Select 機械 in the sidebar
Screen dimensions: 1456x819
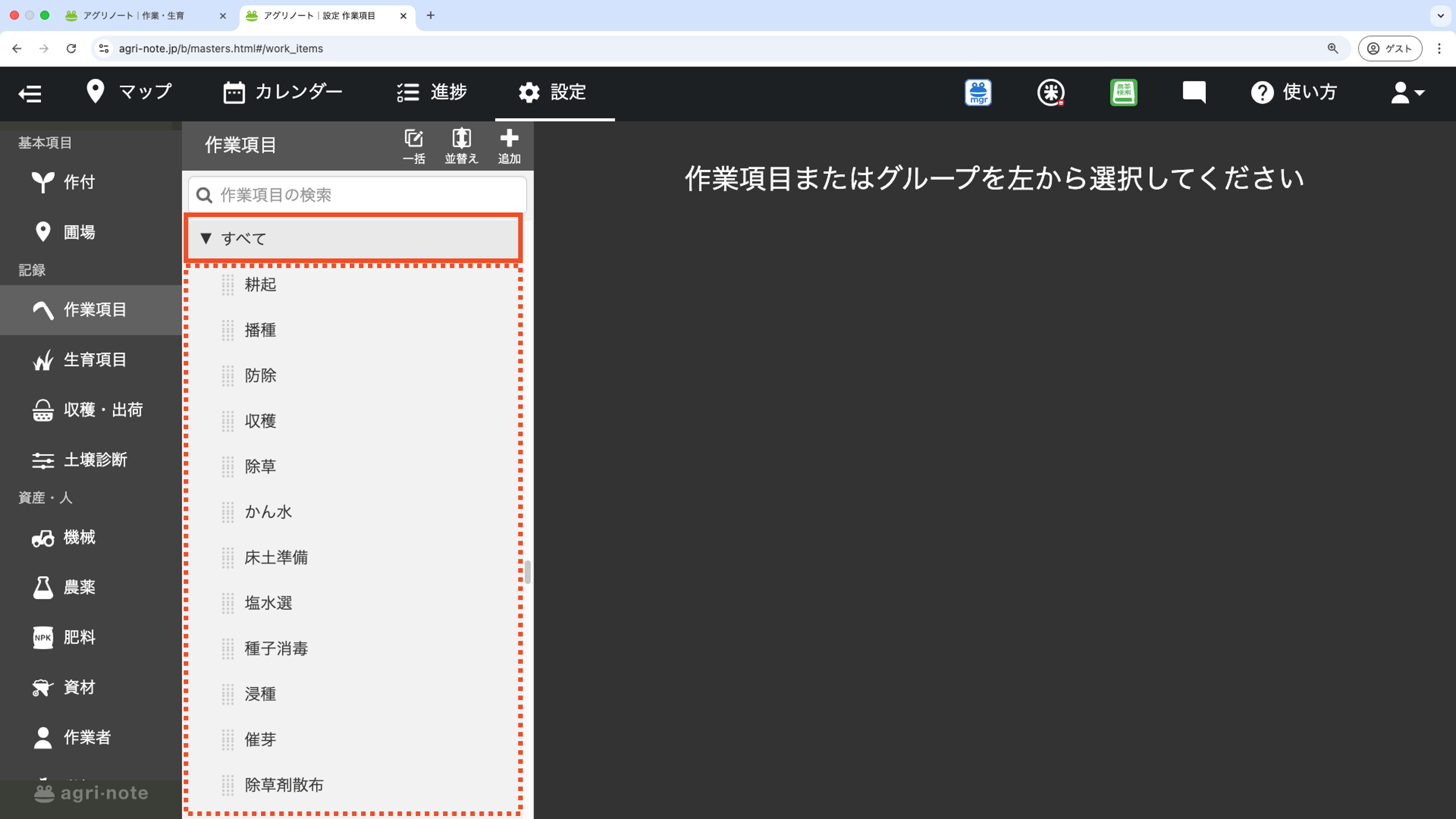click(x=91, y=537)
